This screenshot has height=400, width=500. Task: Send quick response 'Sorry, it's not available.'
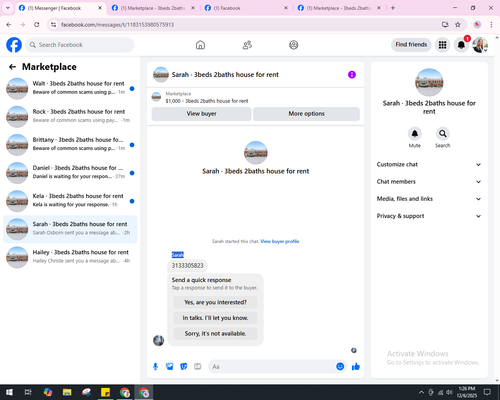(x=215, y=333)
